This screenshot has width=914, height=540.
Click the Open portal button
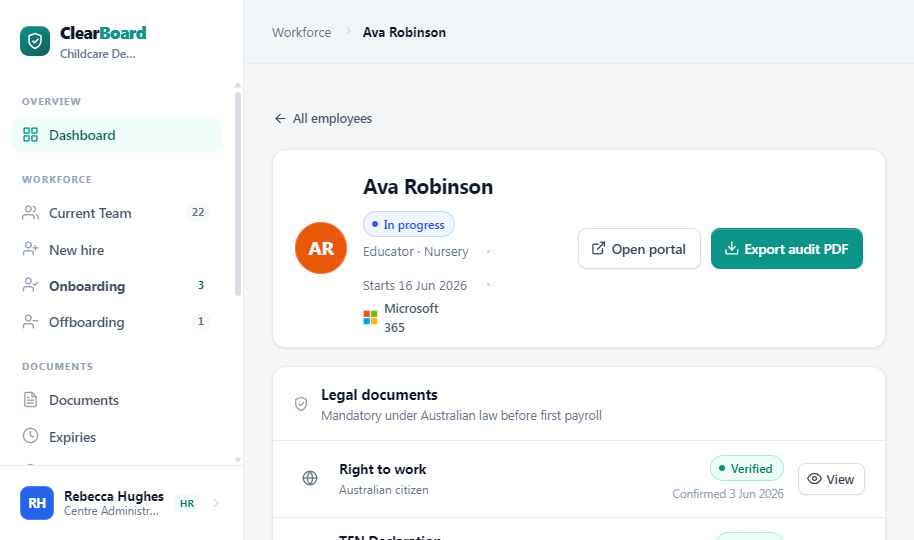coord(639,248)
